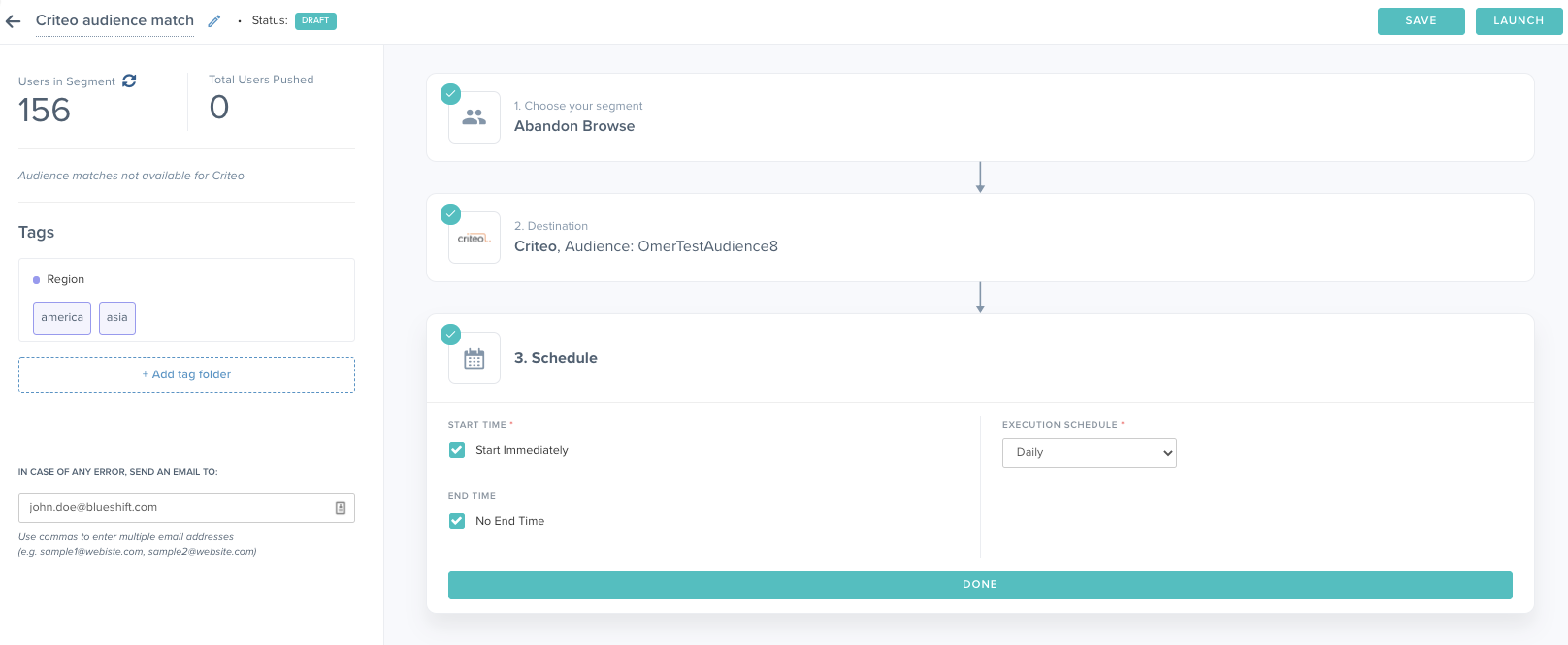Click the step 1 completed checkmark badge
This screenshot has height=645, width=1568.
coord(451,94)
